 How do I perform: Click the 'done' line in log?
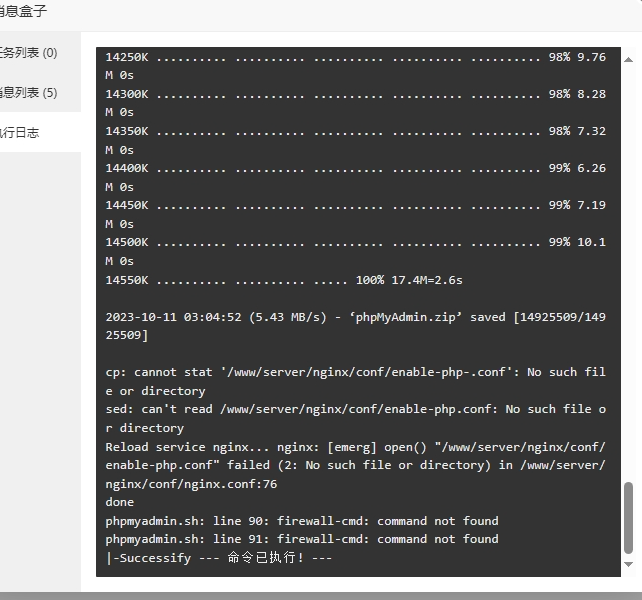click(x=120, y=502)
